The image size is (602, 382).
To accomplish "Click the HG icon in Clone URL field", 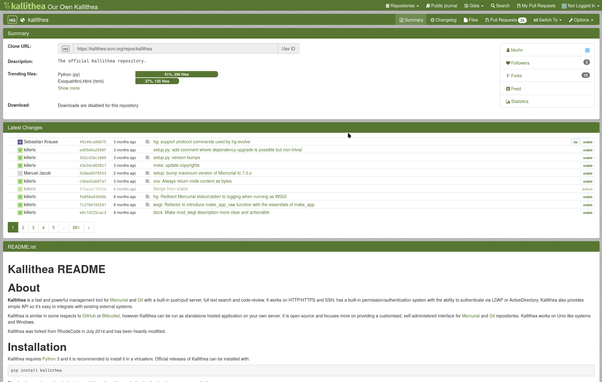I will (x=66, y=49).
